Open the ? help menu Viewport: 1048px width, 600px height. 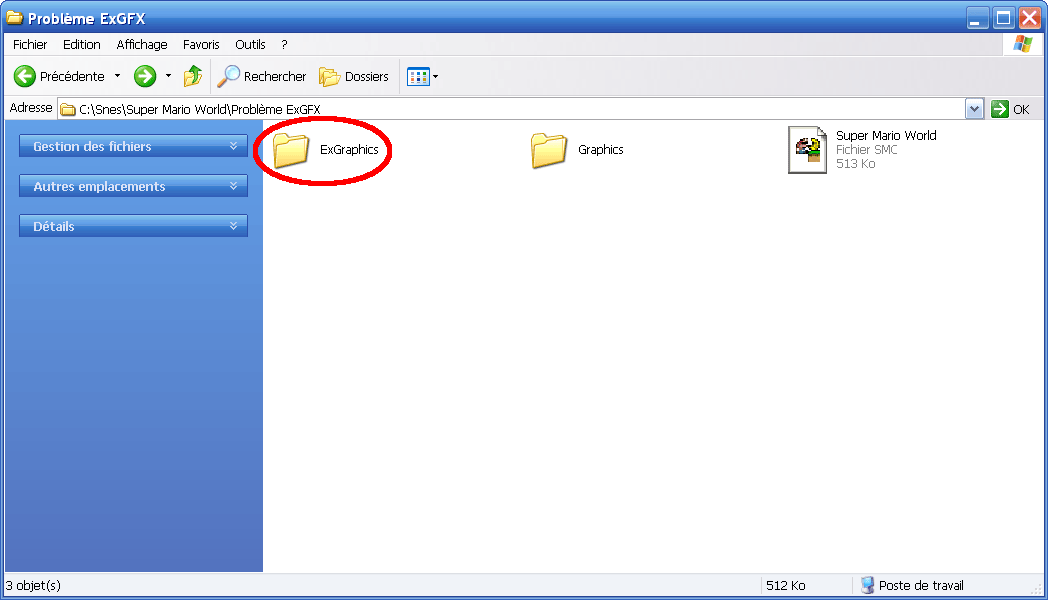(284, 45)
